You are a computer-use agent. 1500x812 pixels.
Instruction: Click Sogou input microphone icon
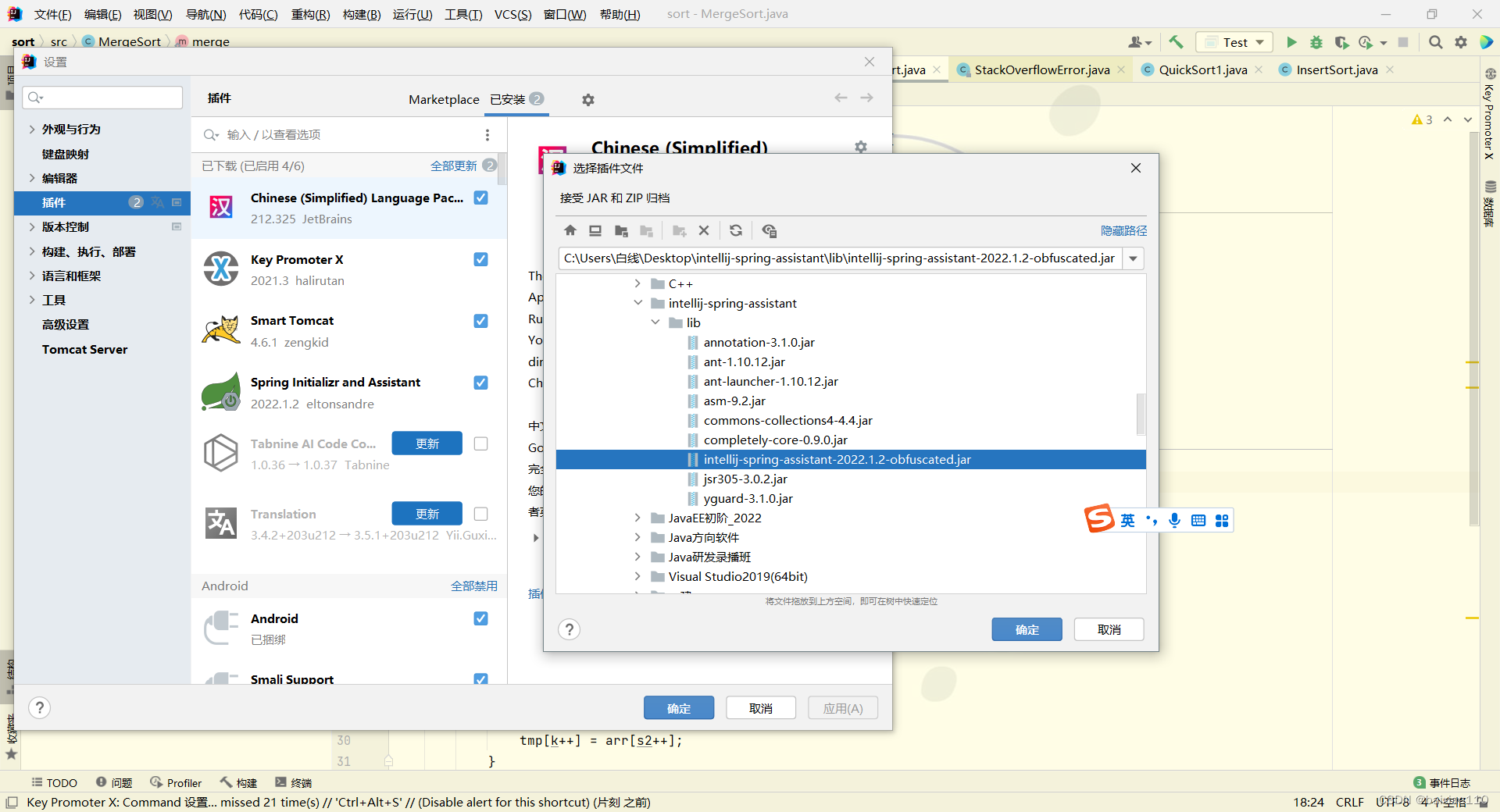point(1174,520)
